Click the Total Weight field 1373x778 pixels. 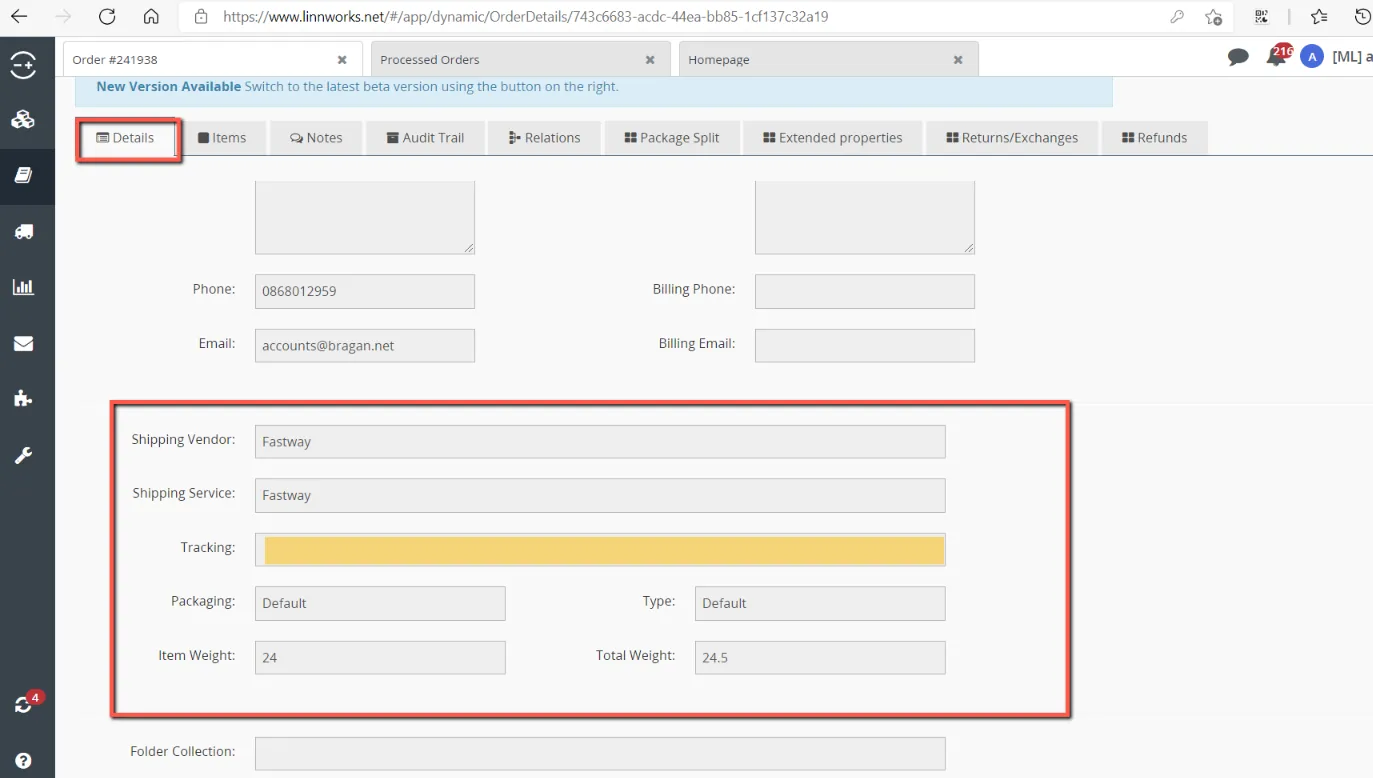click(x=820, y=657)
